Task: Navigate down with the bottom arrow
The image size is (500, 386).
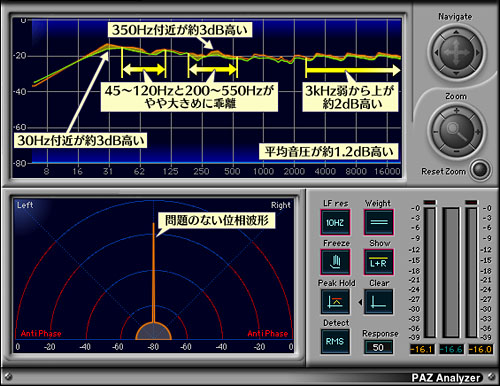Action: tap(456, 74)
